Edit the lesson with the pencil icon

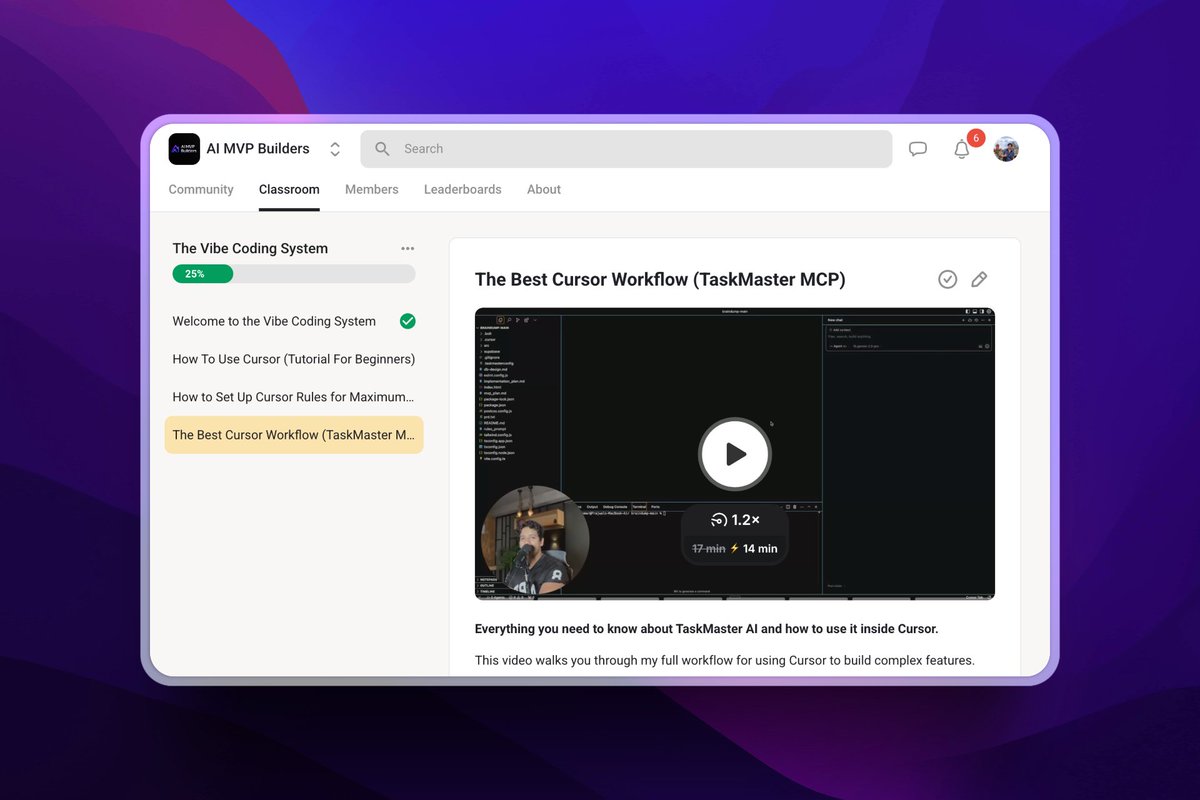979,280
